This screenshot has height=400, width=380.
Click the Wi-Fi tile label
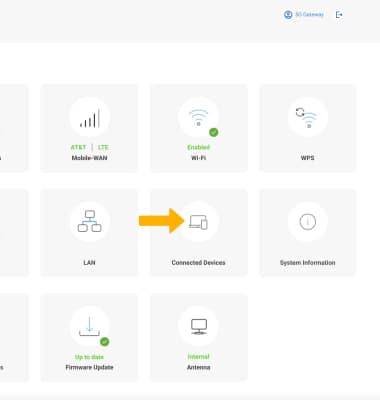(x=198, y=158)
